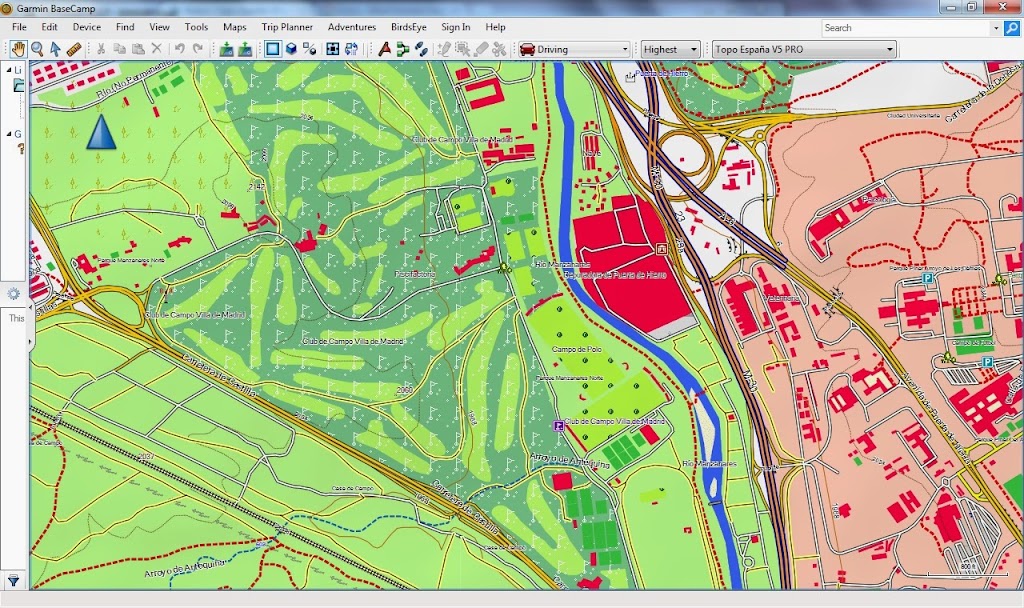The width and height of the screenshot is (1024, 608).
Task: Click into the Search field
Action: pos(906,28)
